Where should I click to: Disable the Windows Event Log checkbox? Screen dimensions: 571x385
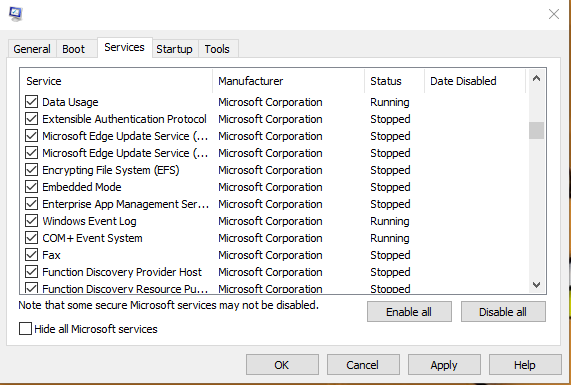pos(31,221)
